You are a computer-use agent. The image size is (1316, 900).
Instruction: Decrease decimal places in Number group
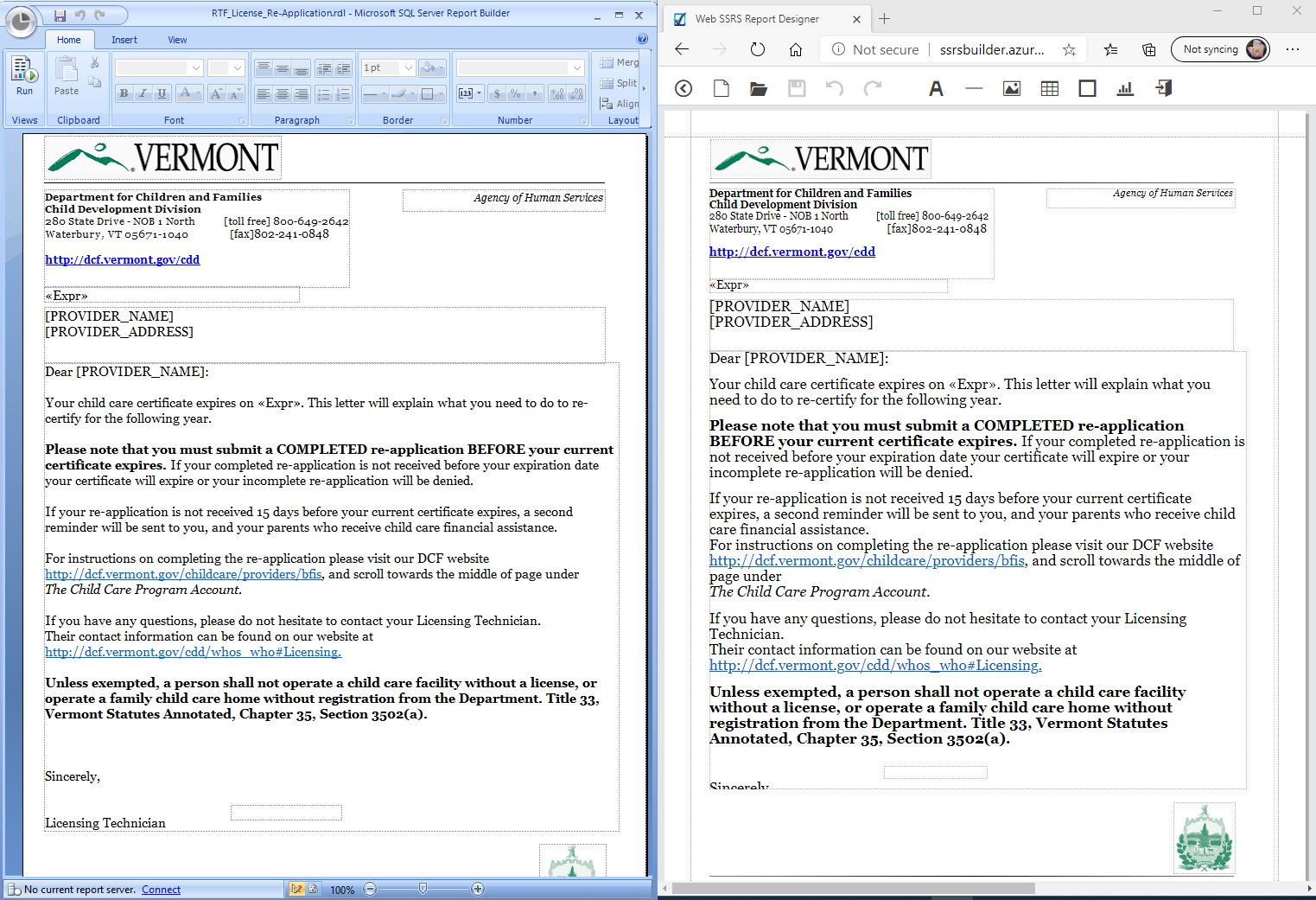coord(577,93)
